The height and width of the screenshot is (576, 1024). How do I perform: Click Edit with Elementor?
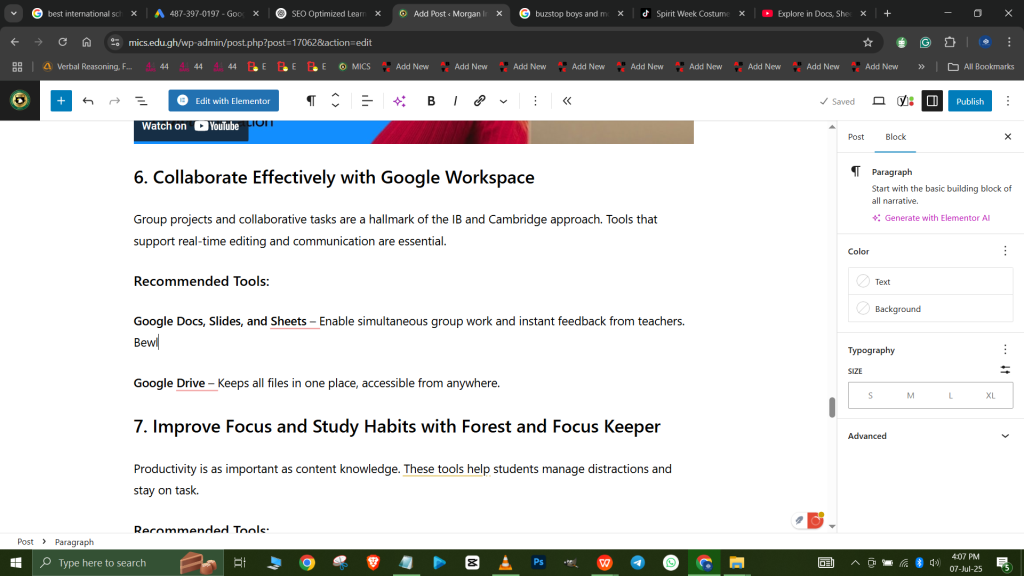click(x=224, y=101)
